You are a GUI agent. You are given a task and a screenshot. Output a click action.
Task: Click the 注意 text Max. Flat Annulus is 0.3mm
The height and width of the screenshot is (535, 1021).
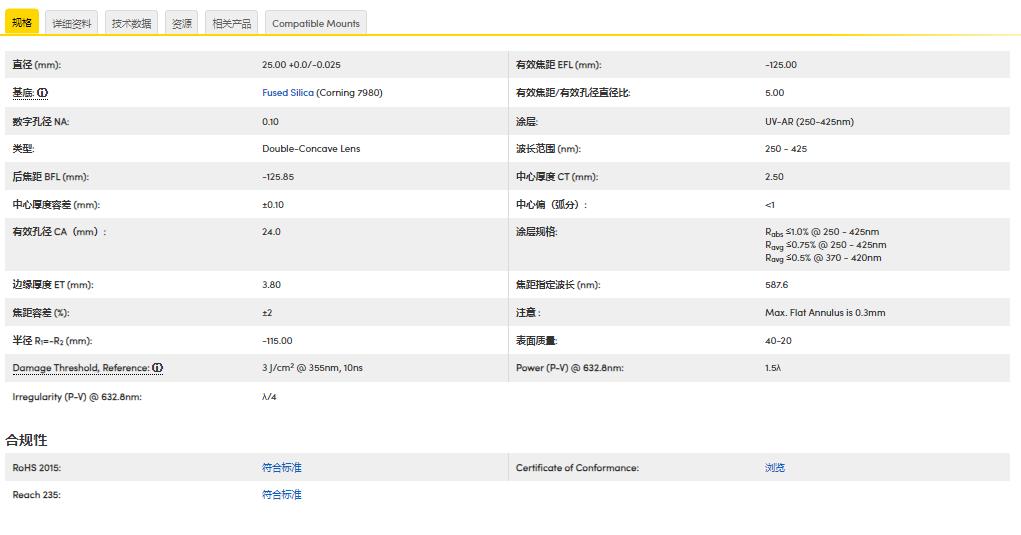point(825,312)
